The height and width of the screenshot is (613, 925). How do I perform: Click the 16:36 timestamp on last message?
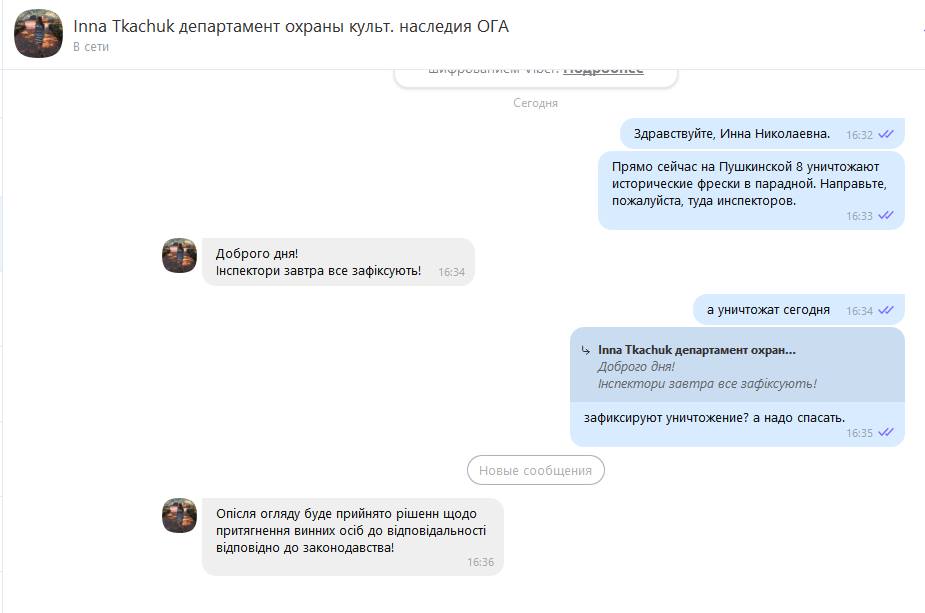pos(480,562)
